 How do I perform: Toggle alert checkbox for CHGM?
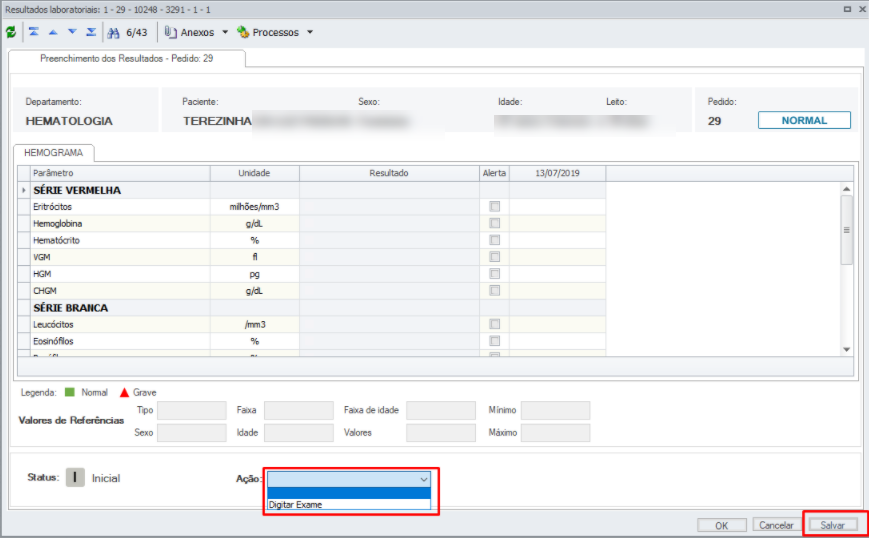click(494, 290)
